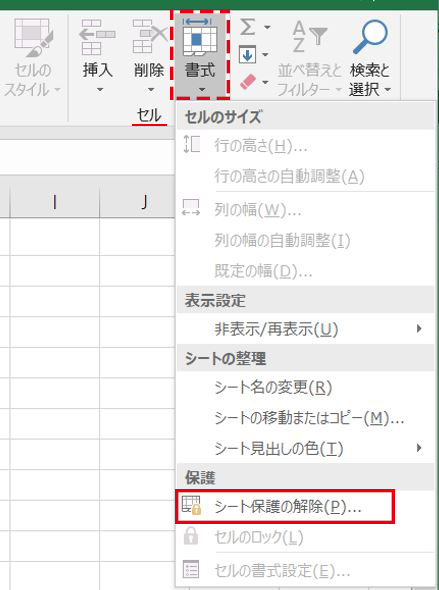Click the 削除 cells icon
The width and height of the screenshot is (439, 590).
click(x=149, y=37)
